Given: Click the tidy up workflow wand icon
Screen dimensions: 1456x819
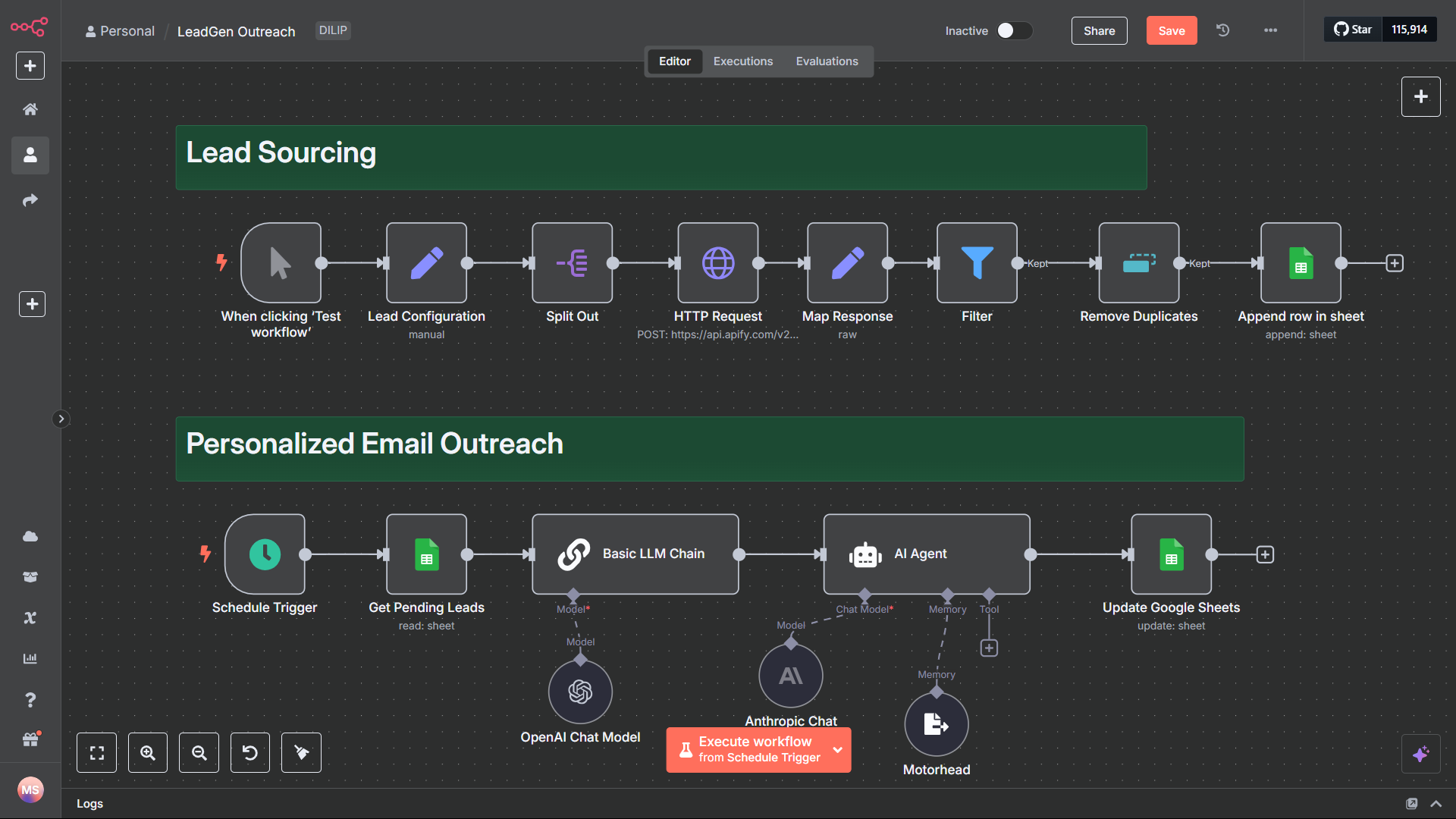Looking at the screenshot, I should tap(301, 752).
